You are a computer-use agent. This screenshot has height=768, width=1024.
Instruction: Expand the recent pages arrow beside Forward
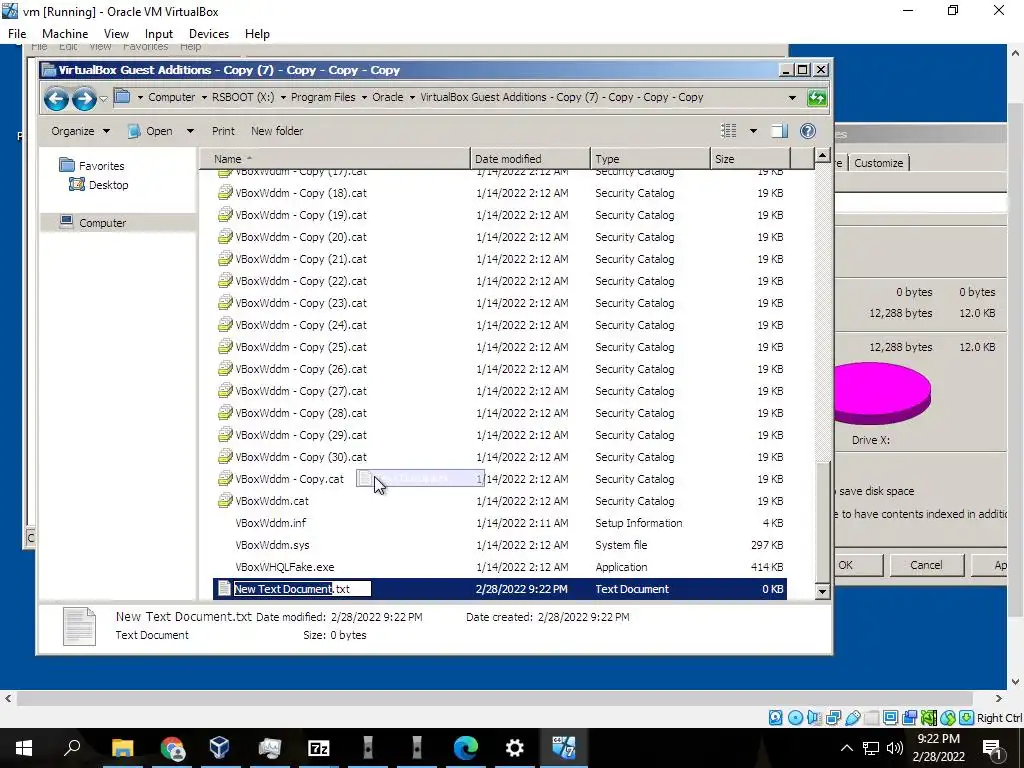[103, 99]
